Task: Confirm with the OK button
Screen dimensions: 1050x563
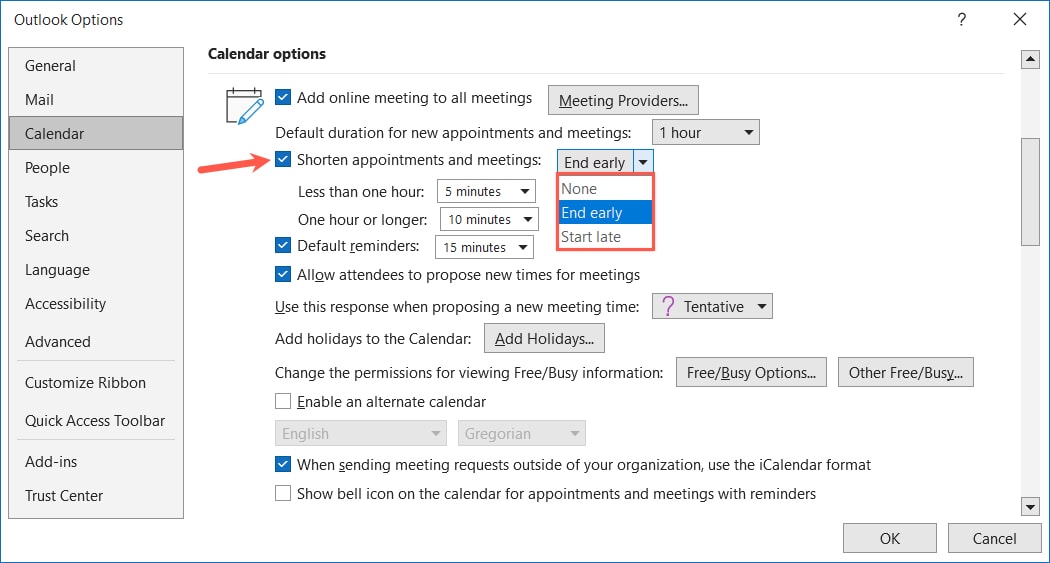Action: [x=890, y=538]
